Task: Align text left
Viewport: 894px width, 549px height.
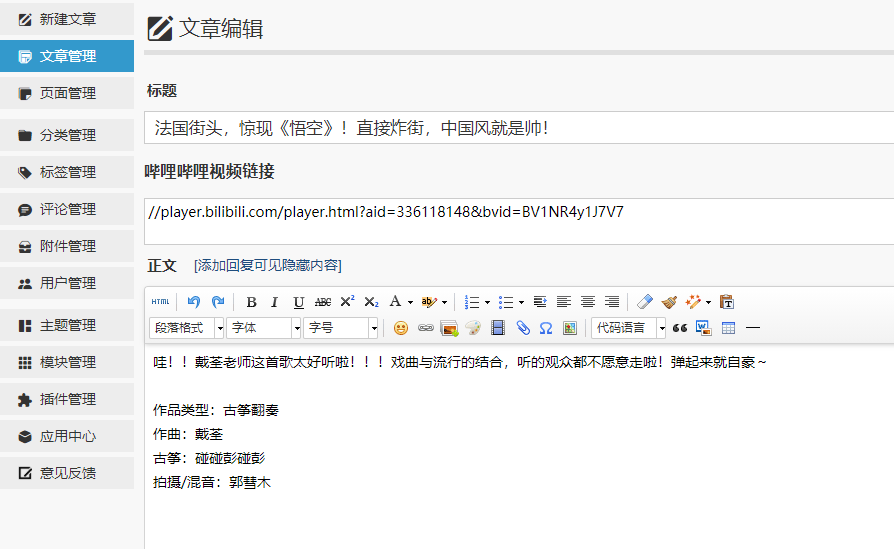Action: tap(564, 302)
